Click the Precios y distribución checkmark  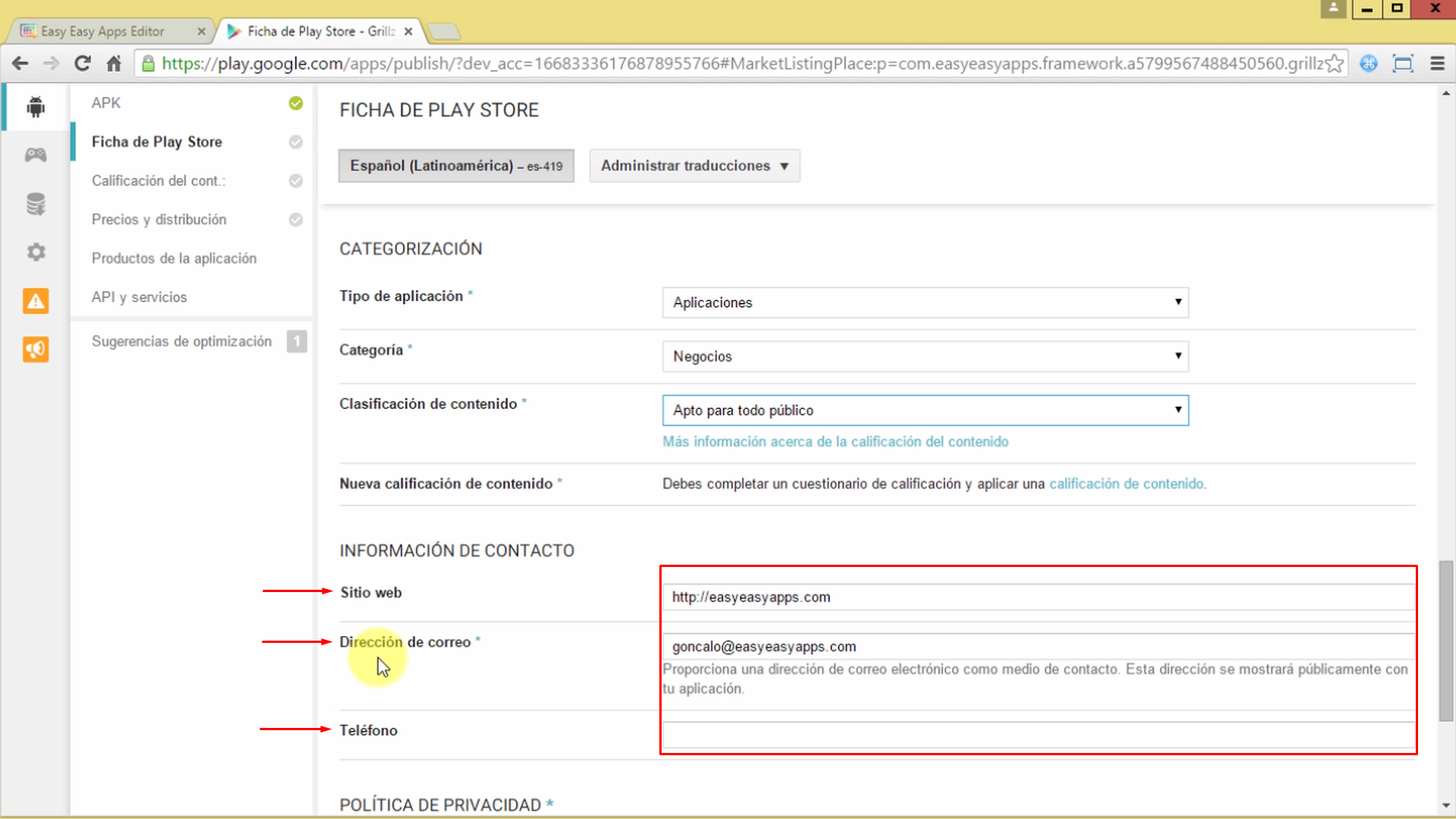tap(296, 219)
